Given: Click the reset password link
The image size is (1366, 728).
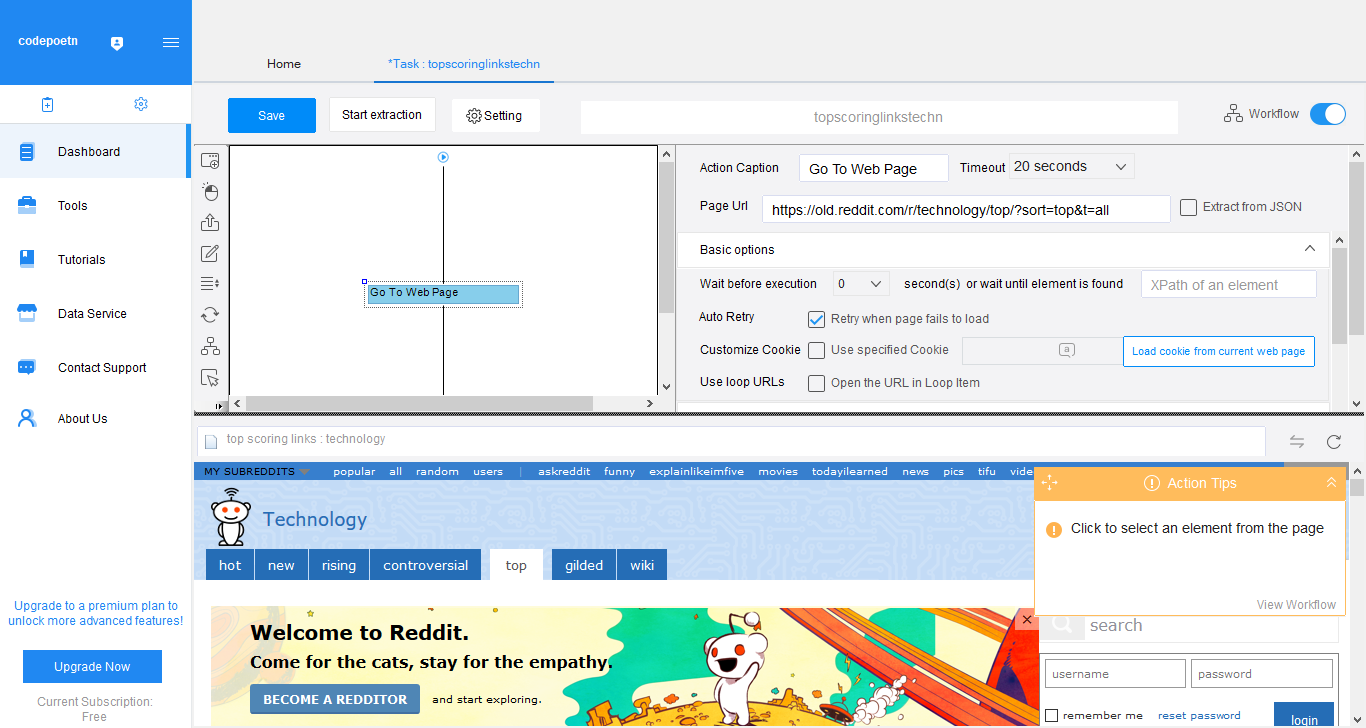Looking at the screenshot, I should pos(1199,716).
